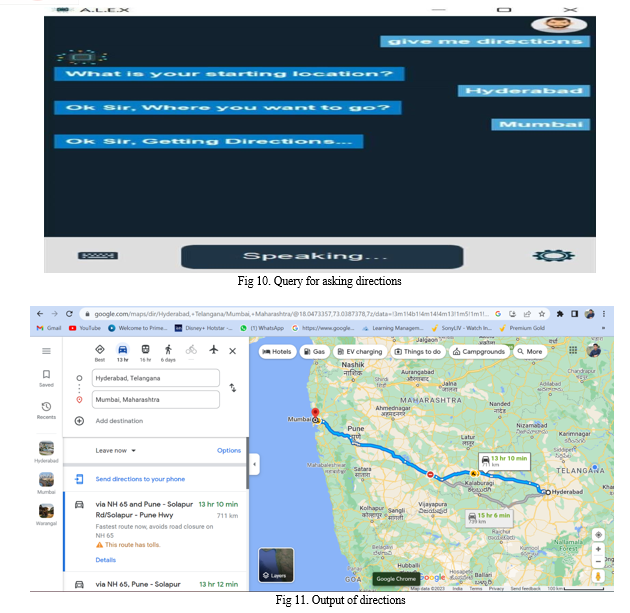The image size is (630, 613).
Task: Click Add destination plus icon
Action: [x=79, y=421]
